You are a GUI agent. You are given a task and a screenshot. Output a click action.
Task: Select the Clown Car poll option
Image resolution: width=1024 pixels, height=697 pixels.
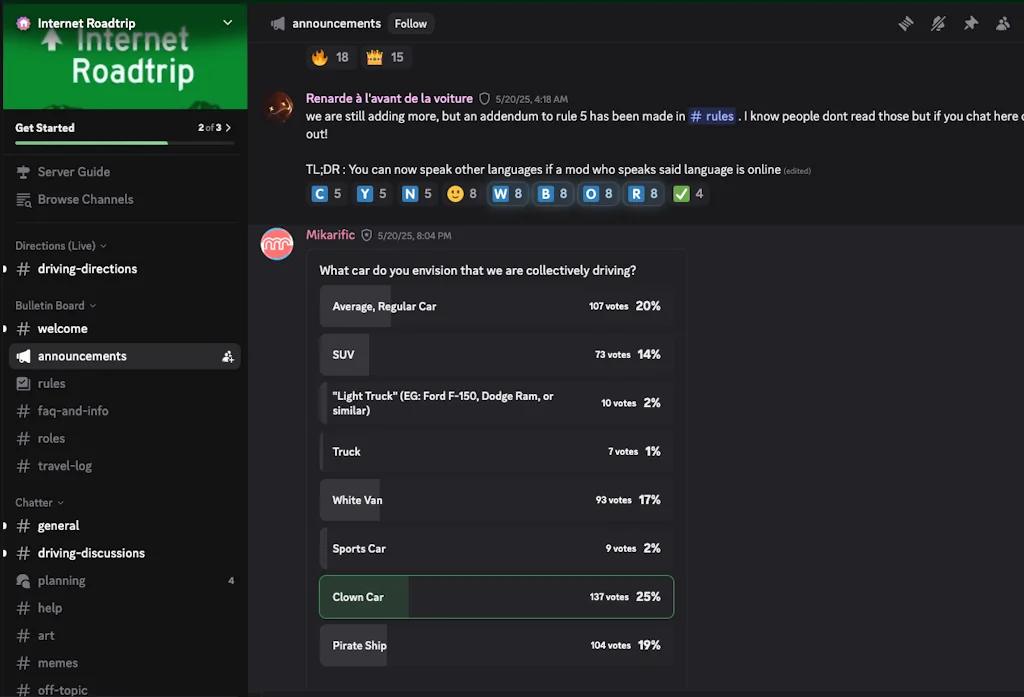pyautogui.click(x=496, y=597)
